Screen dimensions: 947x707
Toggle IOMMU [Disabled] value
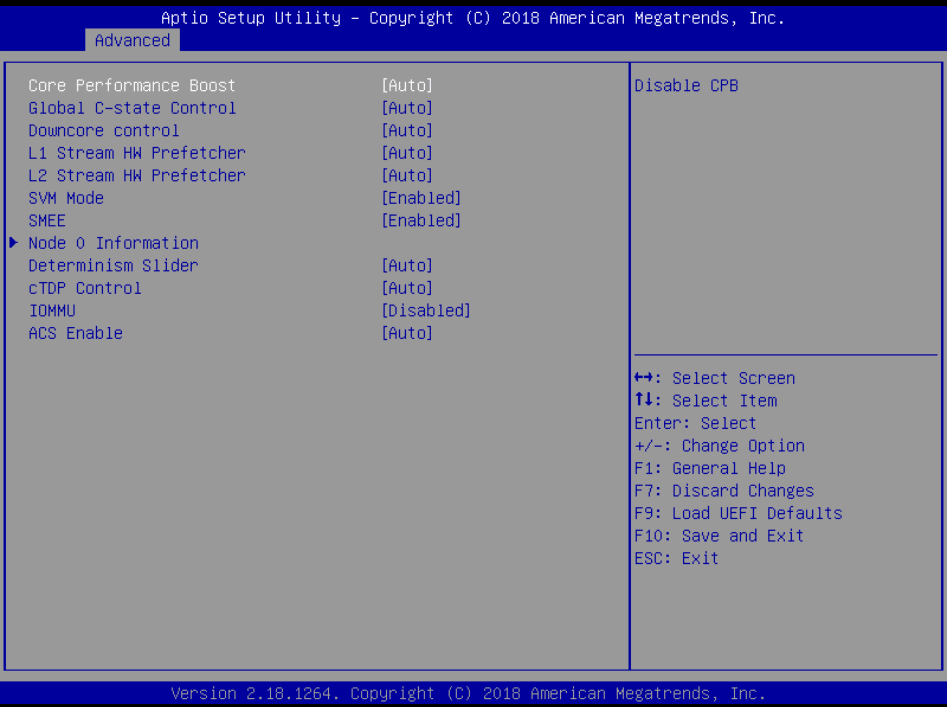pyautogui.click(x=426, y=311)
